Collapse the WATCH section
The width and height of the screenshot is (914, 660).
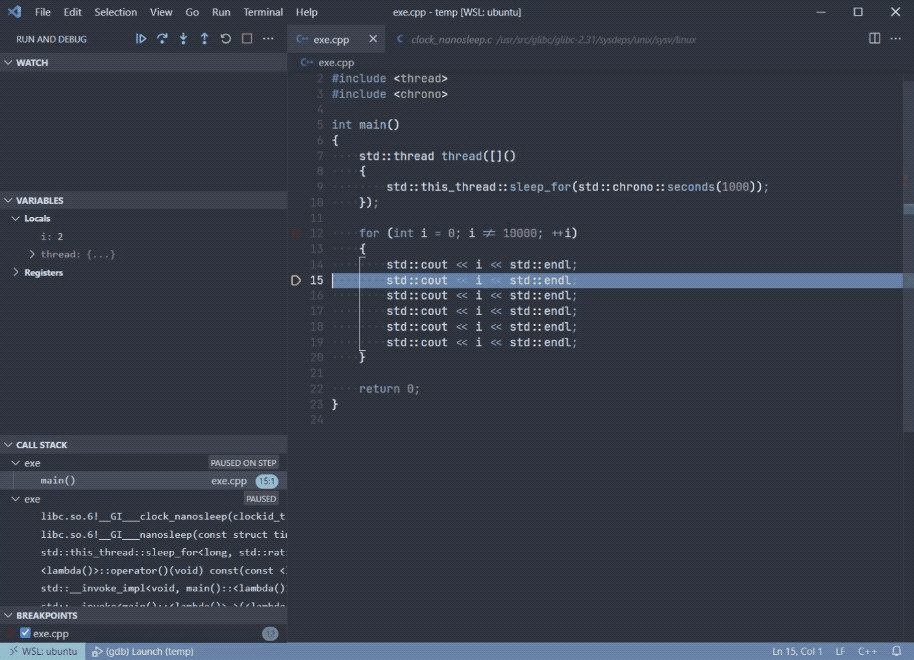pyautogui.click(x=8, y=62)
